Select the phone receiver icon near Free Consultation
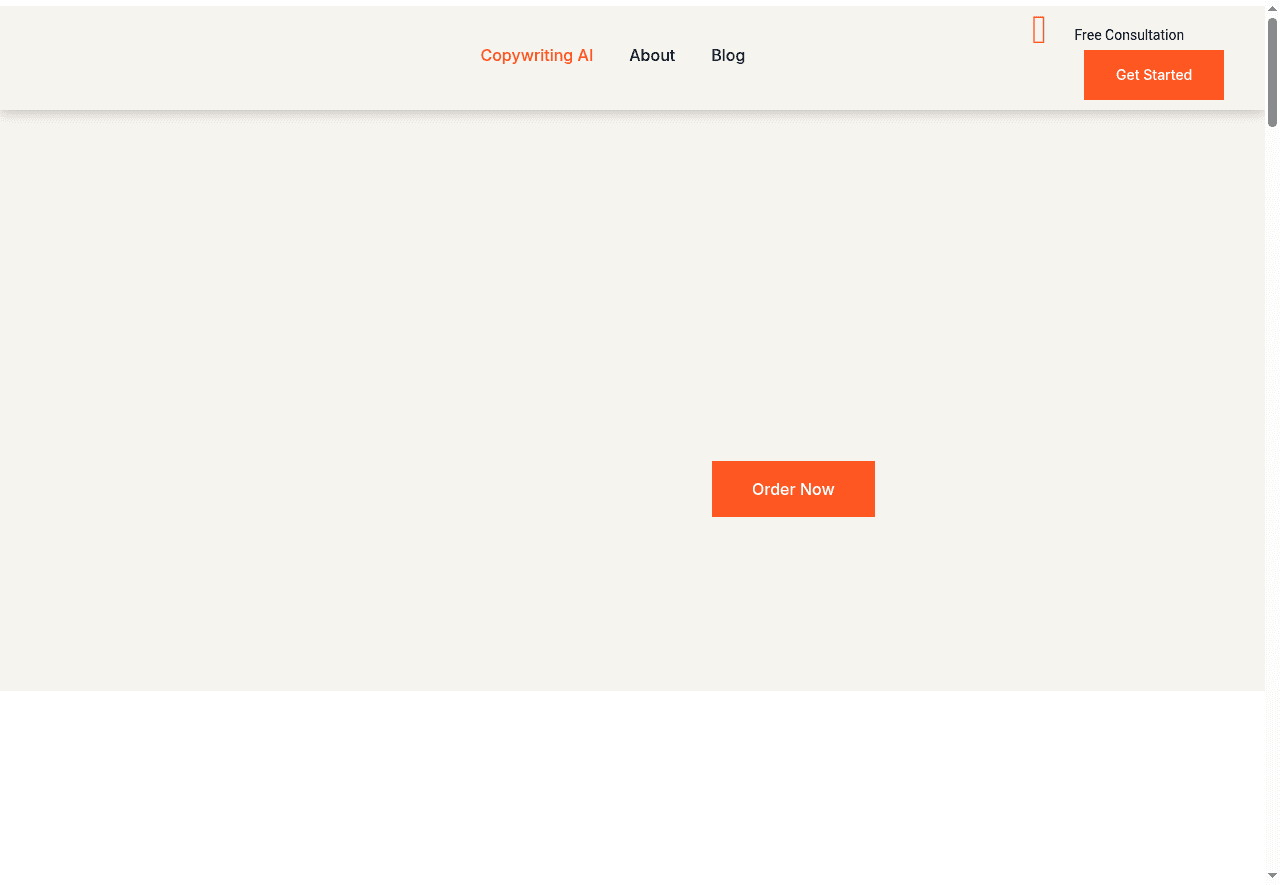Image resolution: width=1280 pixels, height=885 pixels. 1038,30
